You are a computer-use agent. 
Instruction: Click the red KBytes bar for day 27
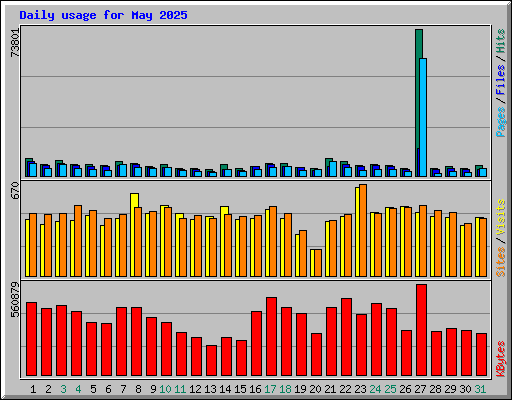click(x=422, y=330)
